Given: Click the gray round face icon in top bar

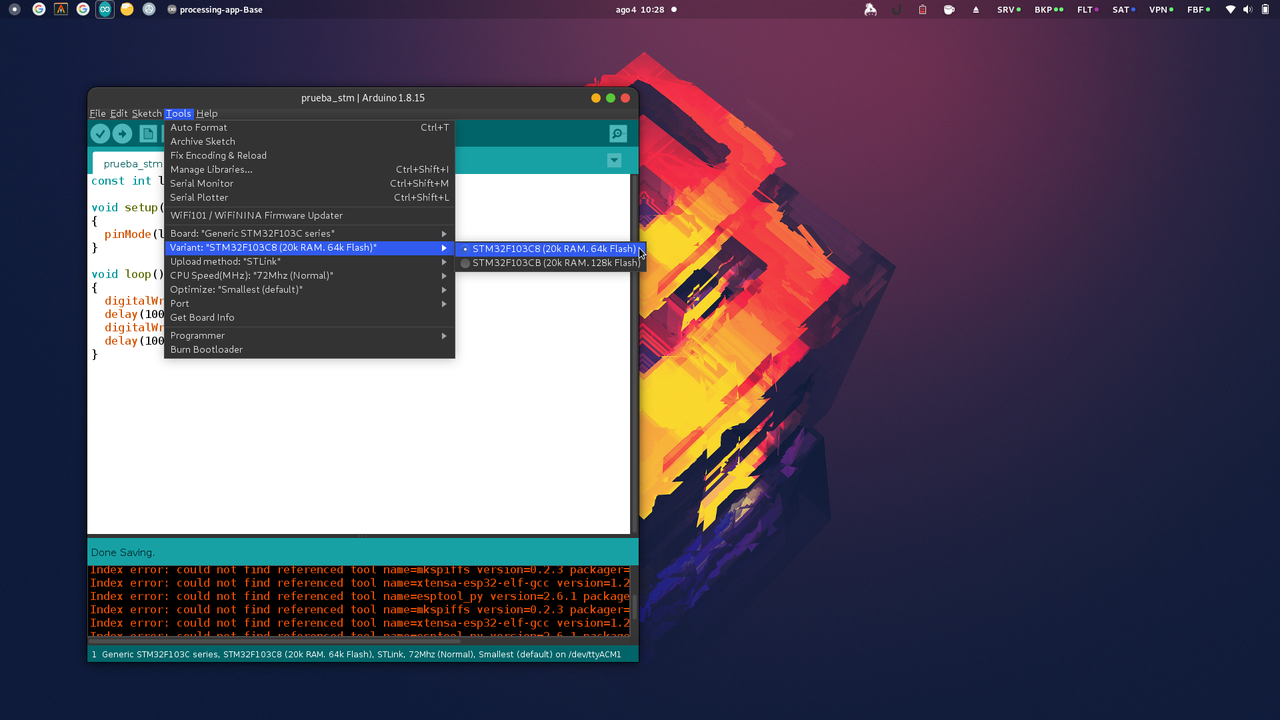Looking at the screenshot, I should coord(149,9).
